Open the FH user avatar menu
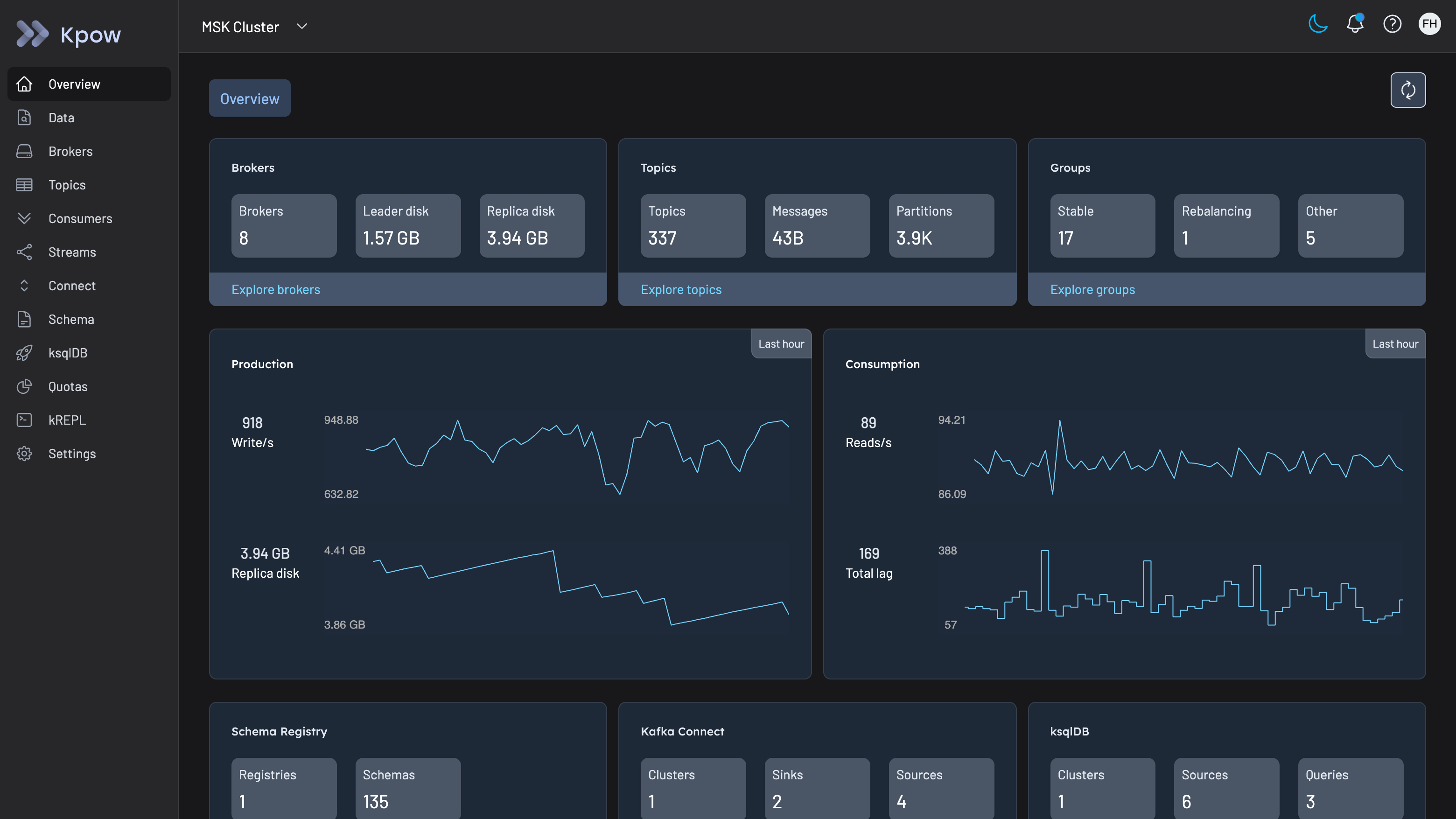 1429,24
